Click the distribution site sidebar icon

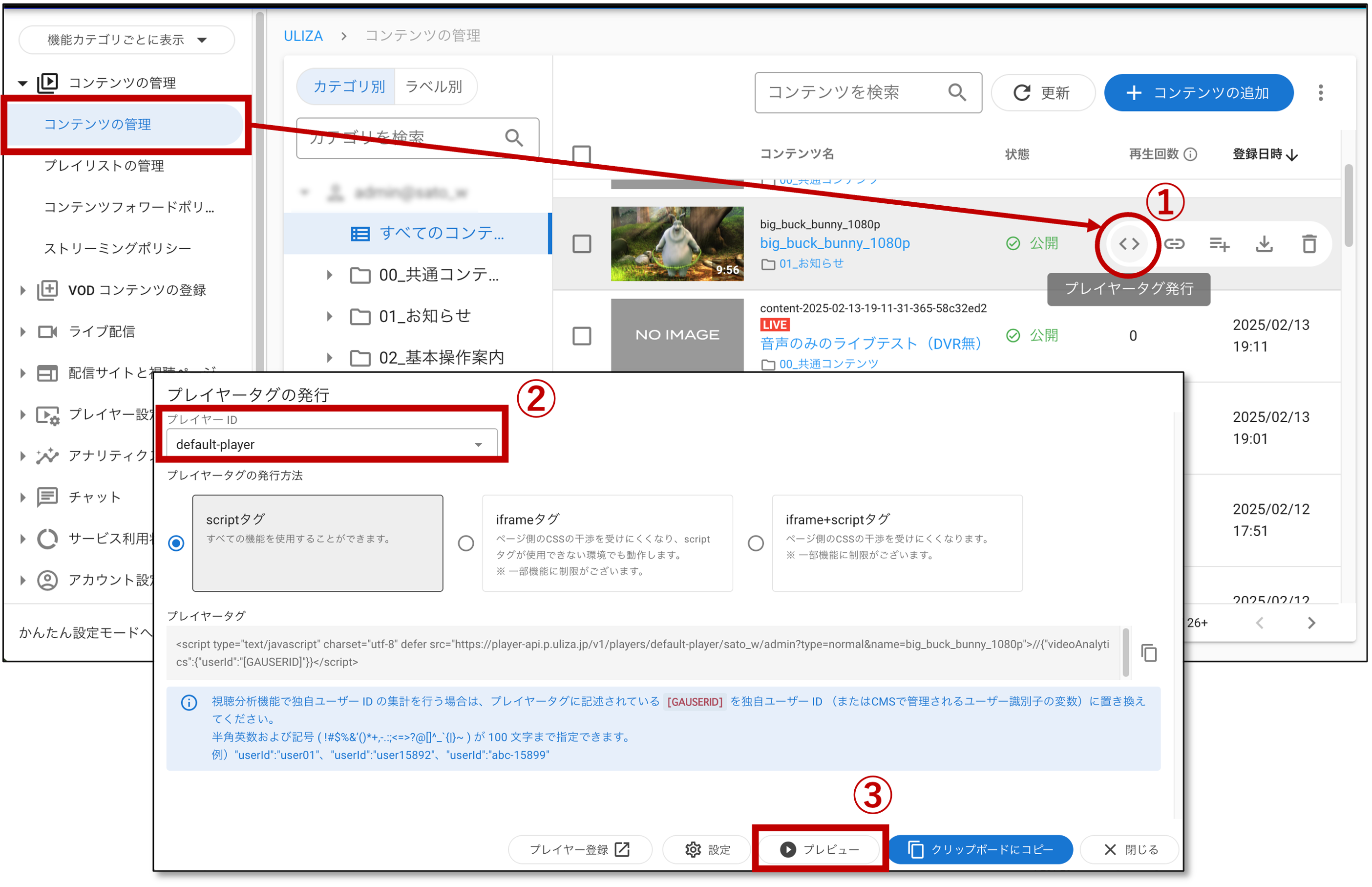47,373
